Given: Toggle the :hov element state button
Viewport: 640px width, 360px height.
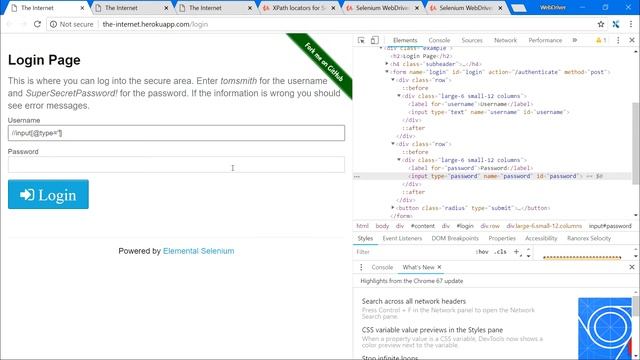Looking at the screenshot, I should pos(482,252).
